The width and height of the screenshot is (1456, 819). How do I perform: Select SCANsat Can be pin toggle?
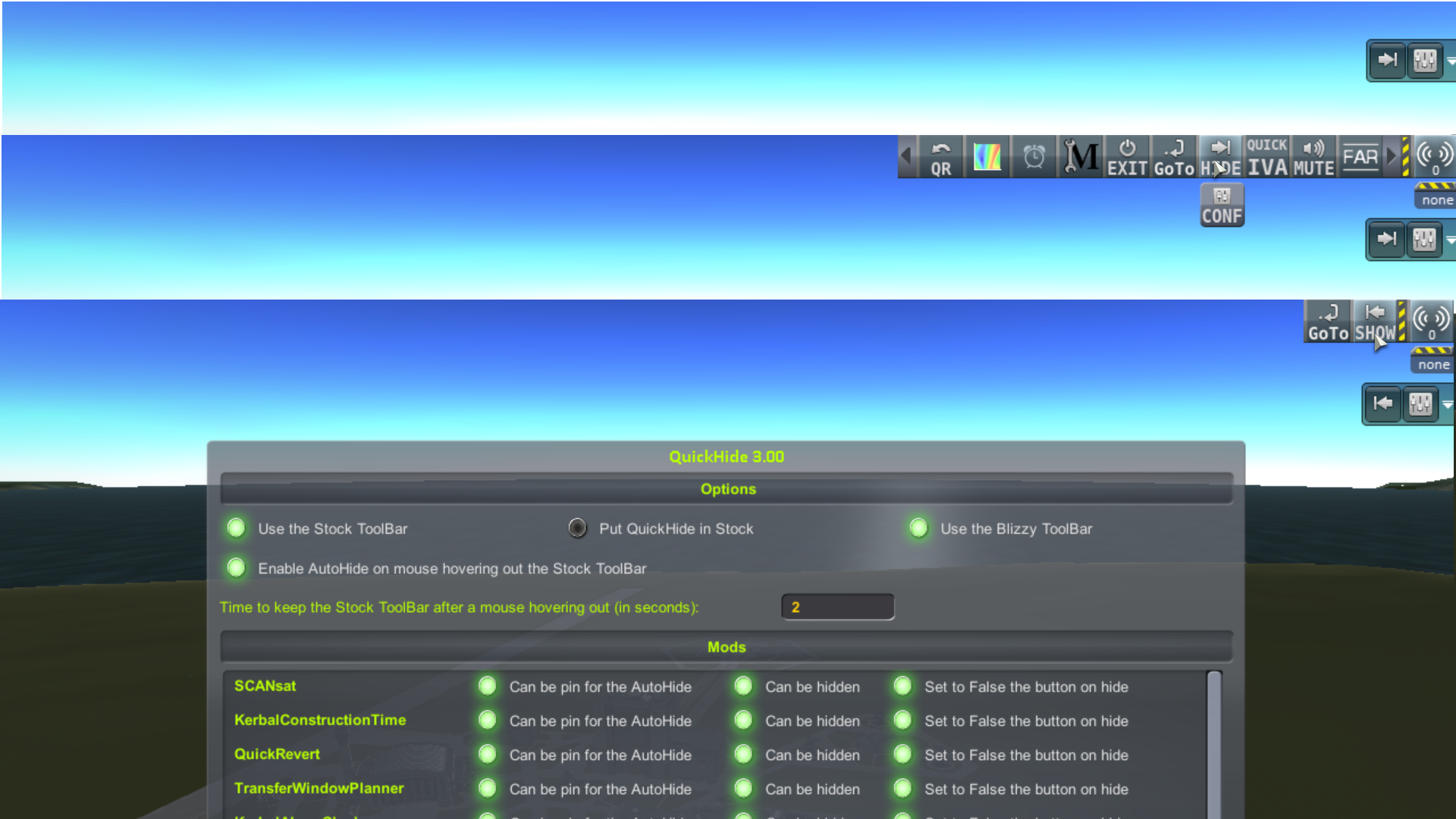487,686
